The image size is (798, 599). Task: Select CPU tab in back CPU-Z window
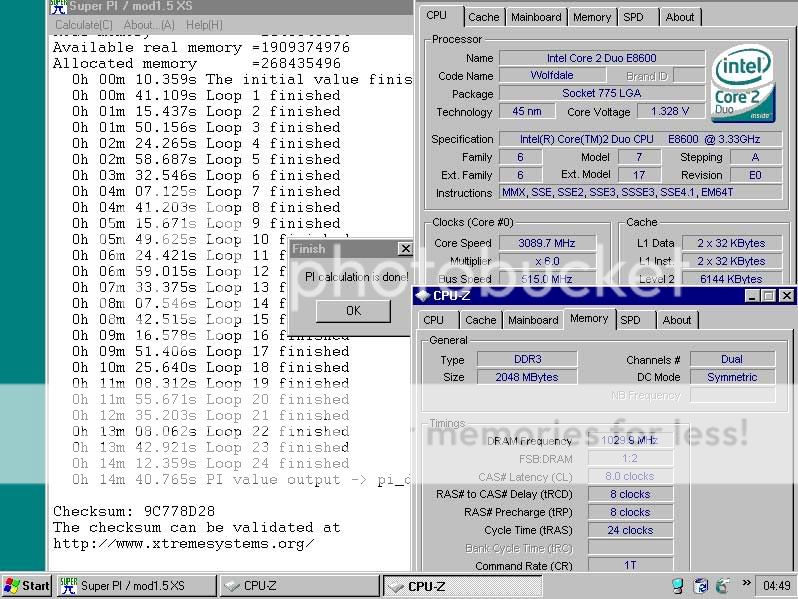coord(437,16)
